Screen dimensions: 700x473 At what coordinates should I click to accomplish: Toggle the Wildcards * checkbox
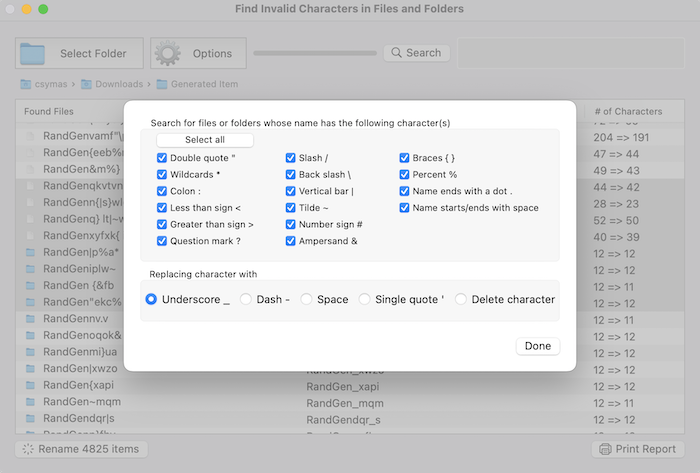(162, 174)
